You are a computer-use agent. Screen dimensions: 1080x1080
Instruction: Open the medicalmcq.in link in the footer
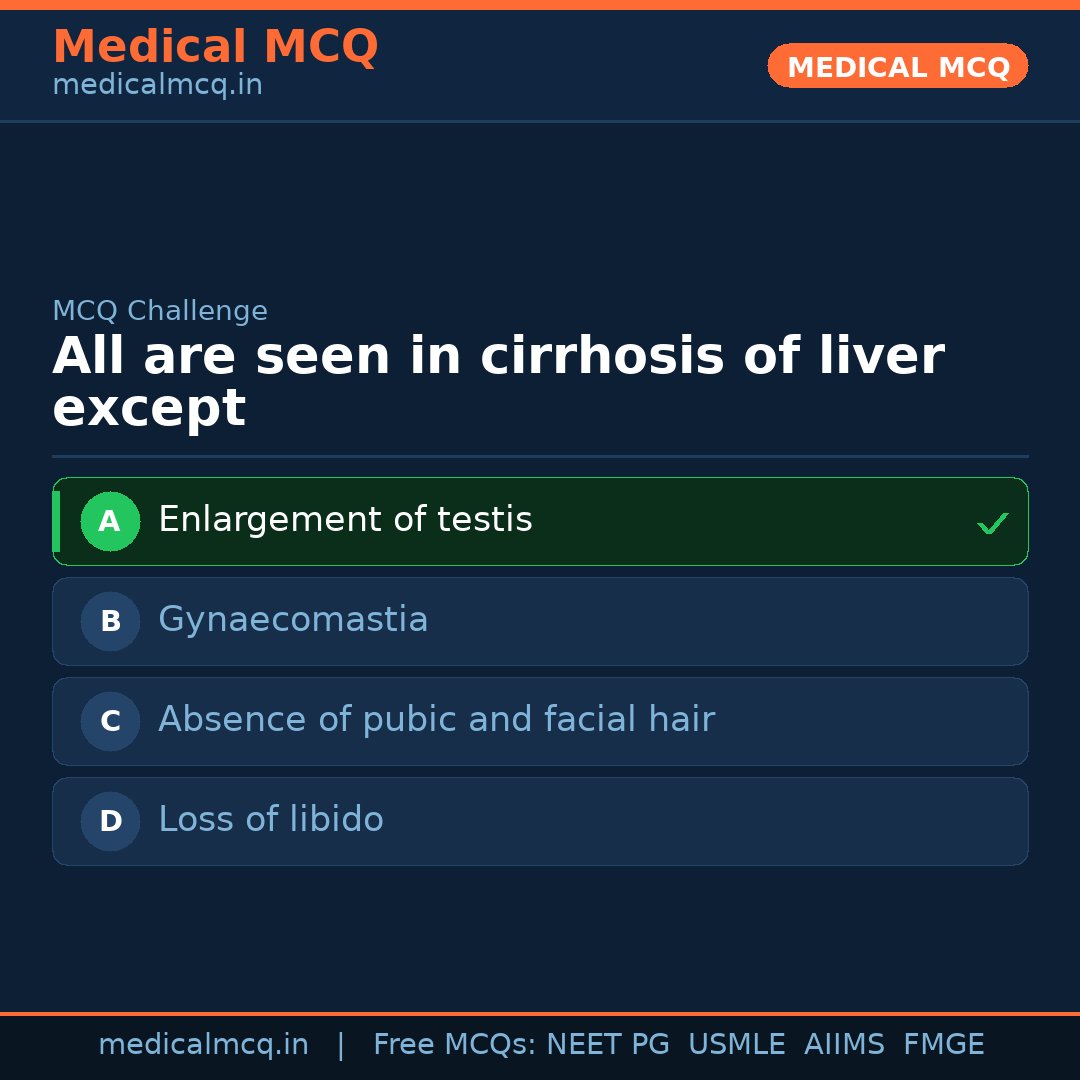203,1044
